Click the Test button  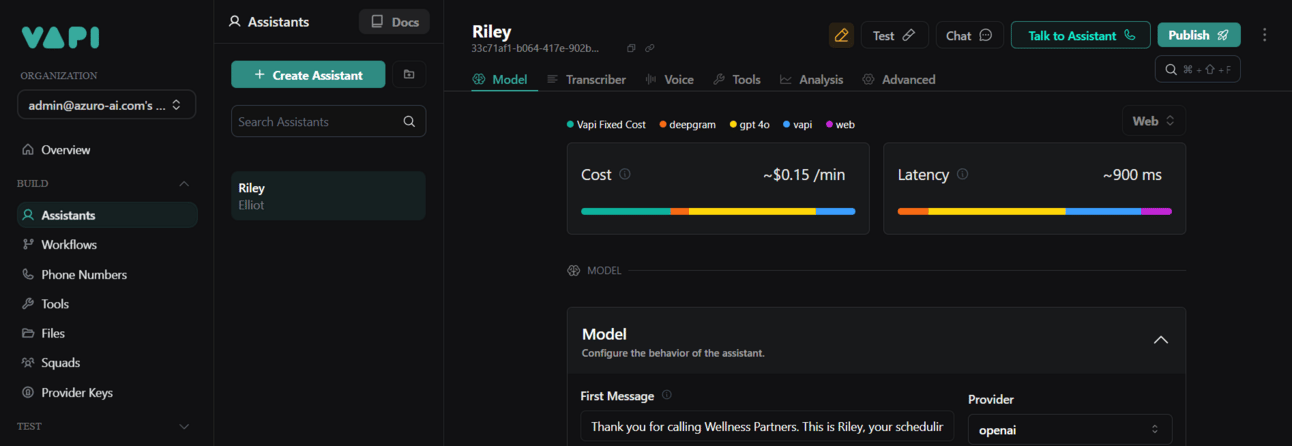[894, 35]
